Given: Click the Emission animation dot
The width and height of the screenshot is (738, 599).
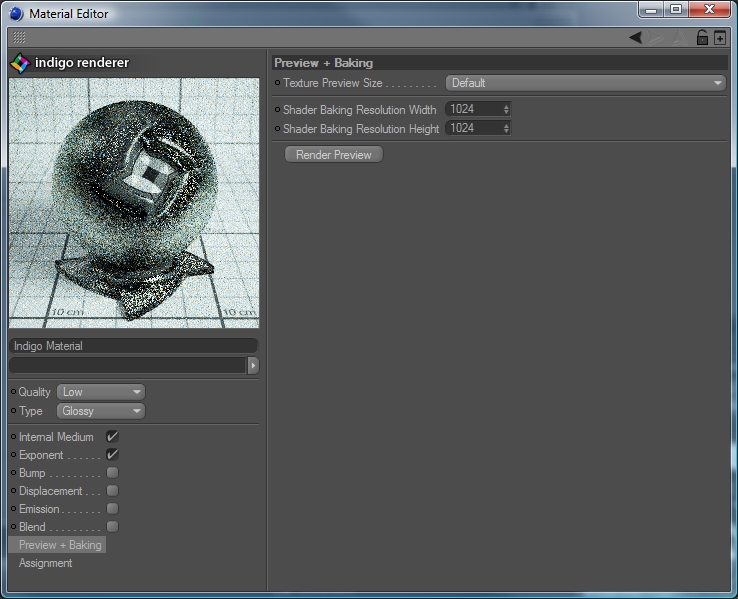Looking at the screenshot, I should pos(14,509).
